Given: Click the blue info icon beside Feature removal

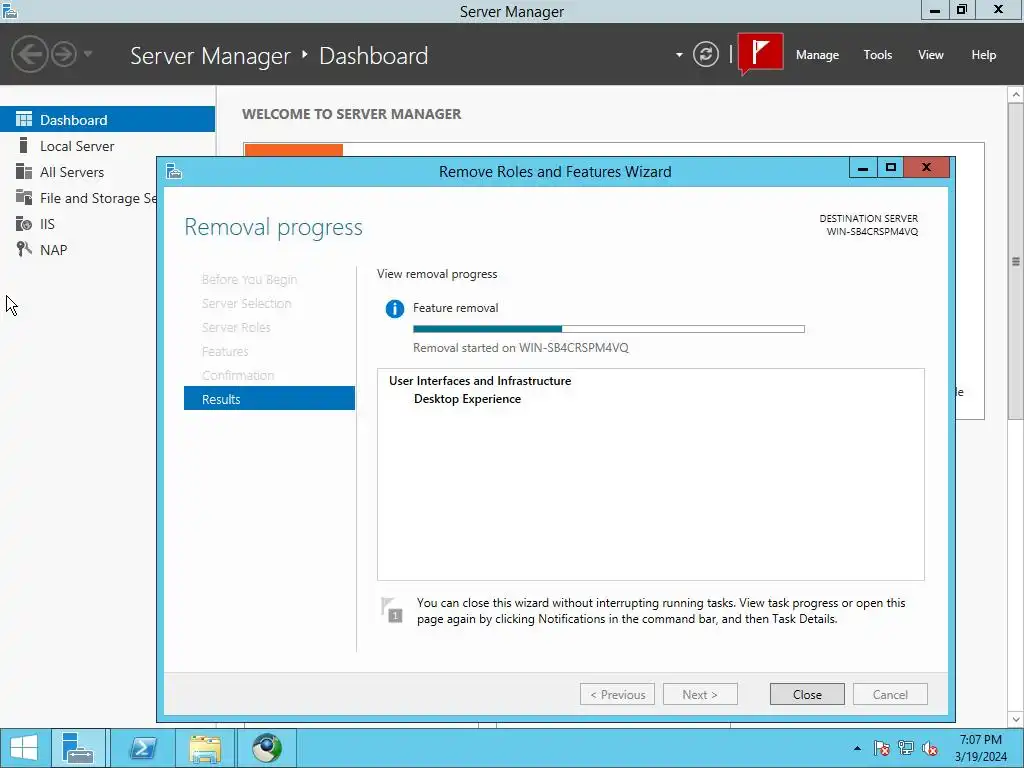Looking at the screenshot, I should coord(394,308).
